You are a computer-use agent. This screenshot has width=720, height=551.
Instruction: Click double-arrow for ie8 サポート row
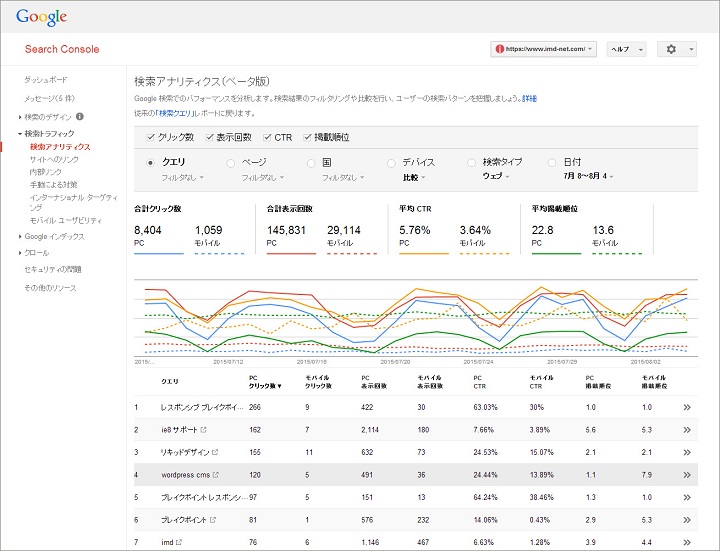point(687,430)
